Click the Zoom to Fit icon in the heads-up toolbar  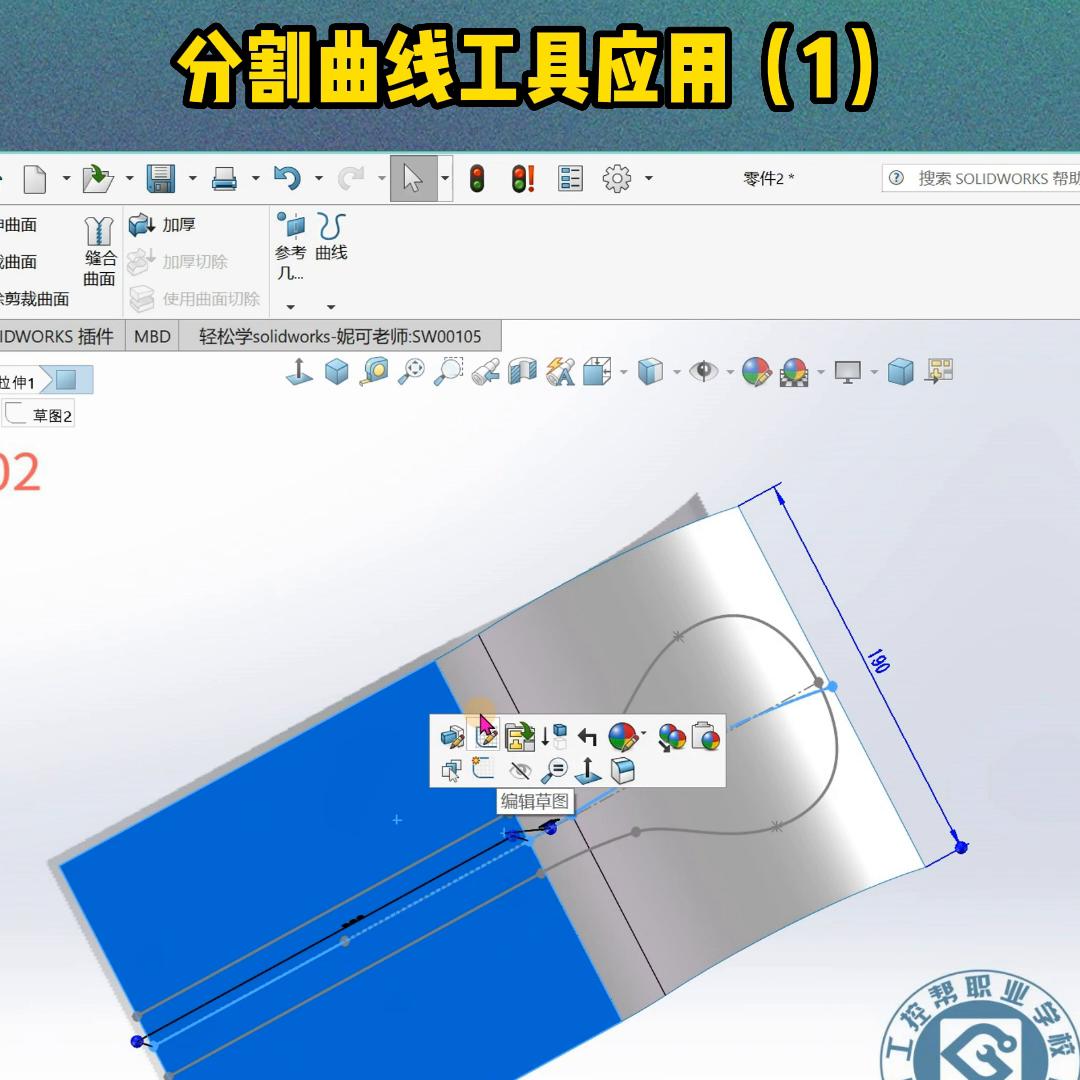tap(410, 372)
